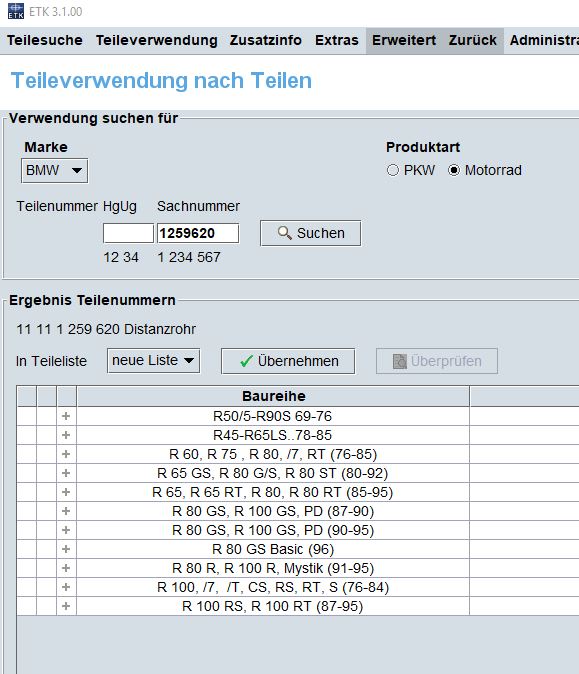Select text R 100 RS, R 100 RT (87-95)

click(273, 606)
